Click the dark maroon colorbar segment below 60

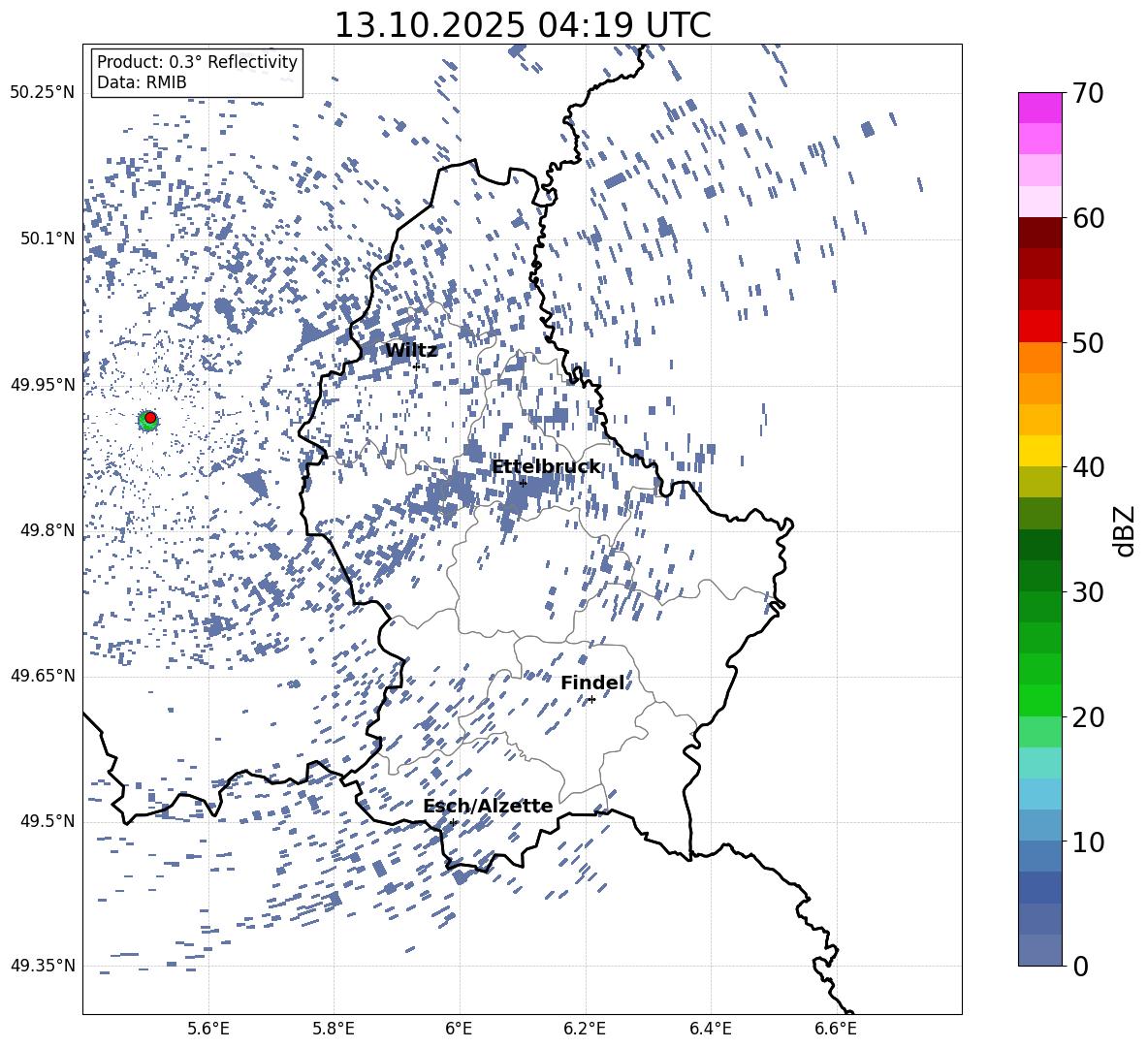[x=1040, y=233]
